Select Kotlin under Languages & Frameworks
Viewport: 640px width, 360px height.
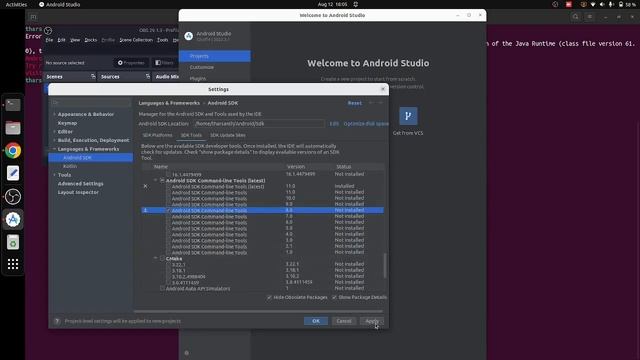70,167
